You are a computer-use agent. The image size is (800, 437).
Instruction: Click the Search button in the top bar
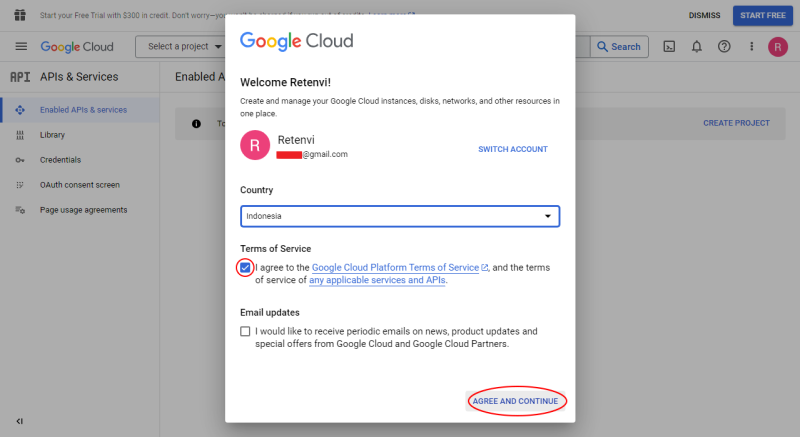coord(619,46)
